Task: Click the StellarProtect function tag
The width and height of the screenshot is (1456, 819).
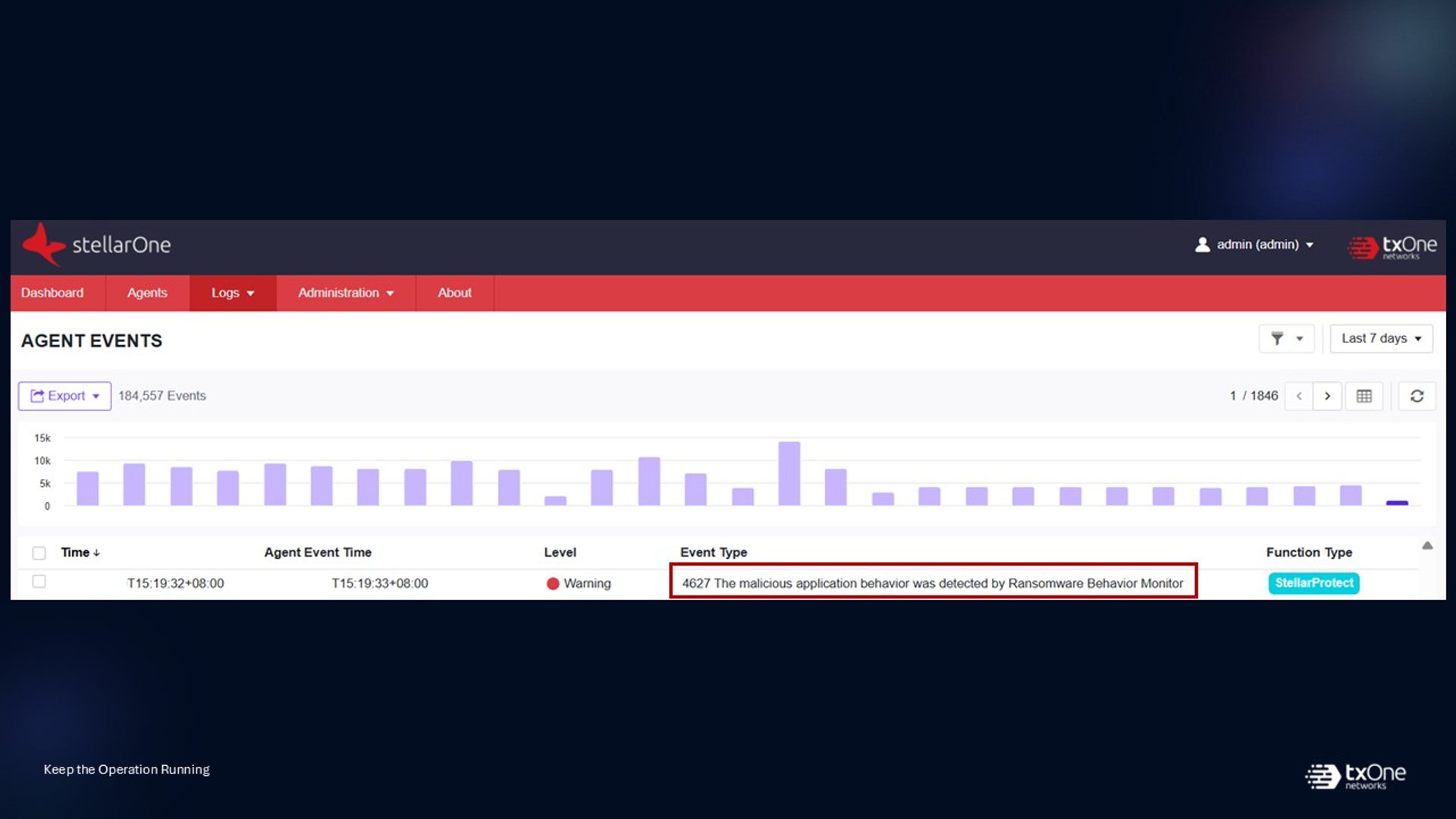Action: (1313, 582)
